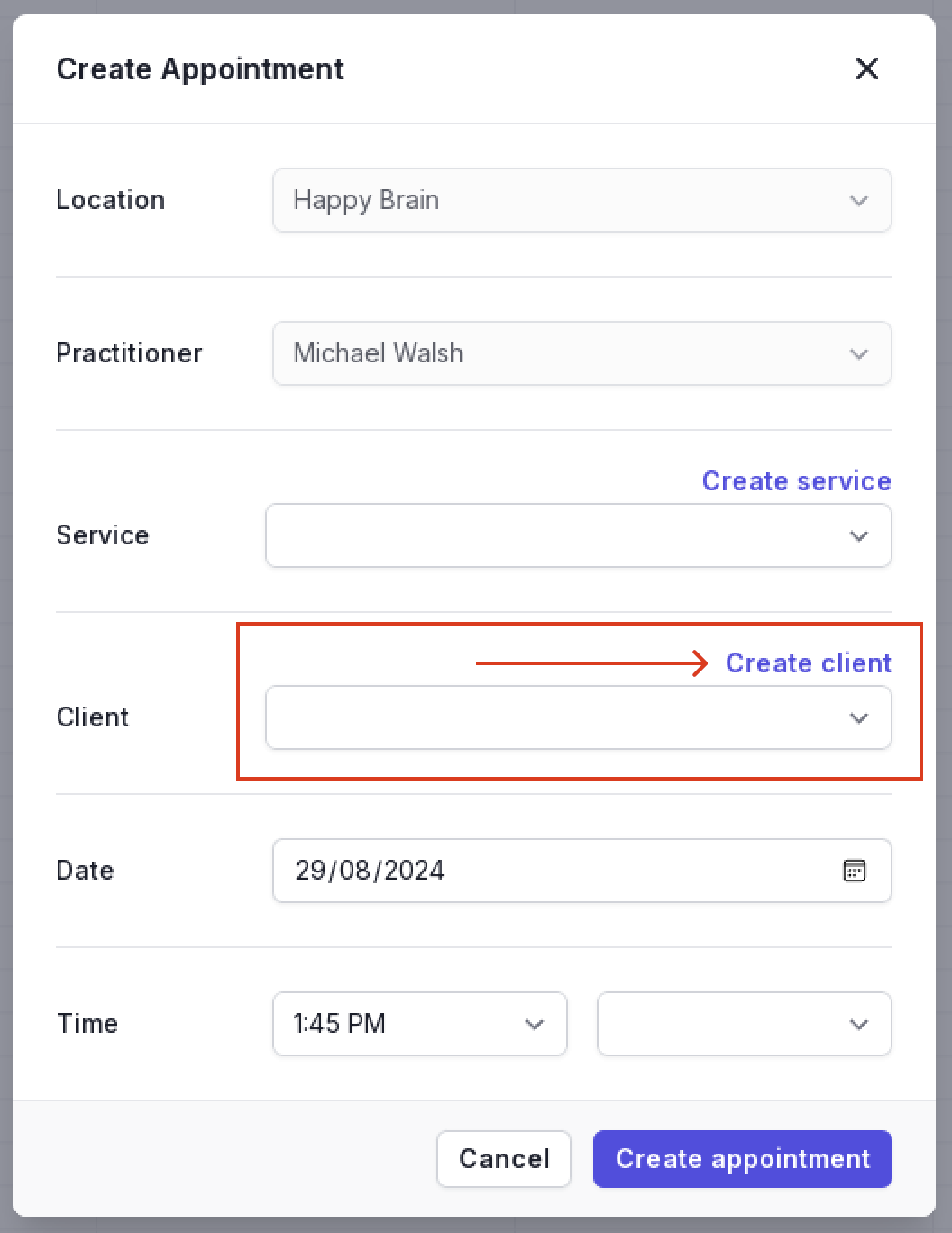Click the chevron arrow in Location field
This screenshot has width=952, height=1233.
coord(858,201)
